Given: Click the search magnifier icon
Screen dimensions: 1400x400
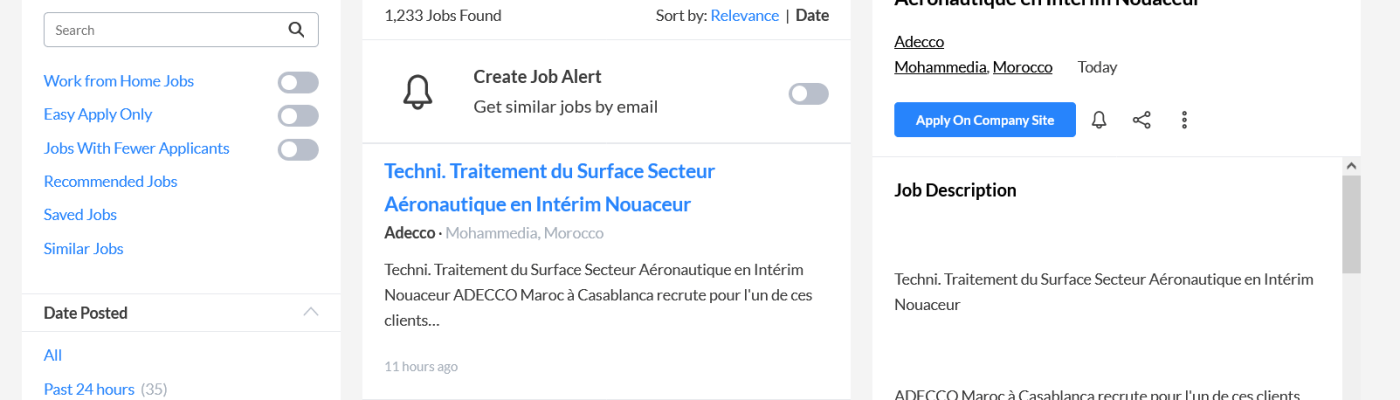Looking at the screenshot, I should point(296,30).
